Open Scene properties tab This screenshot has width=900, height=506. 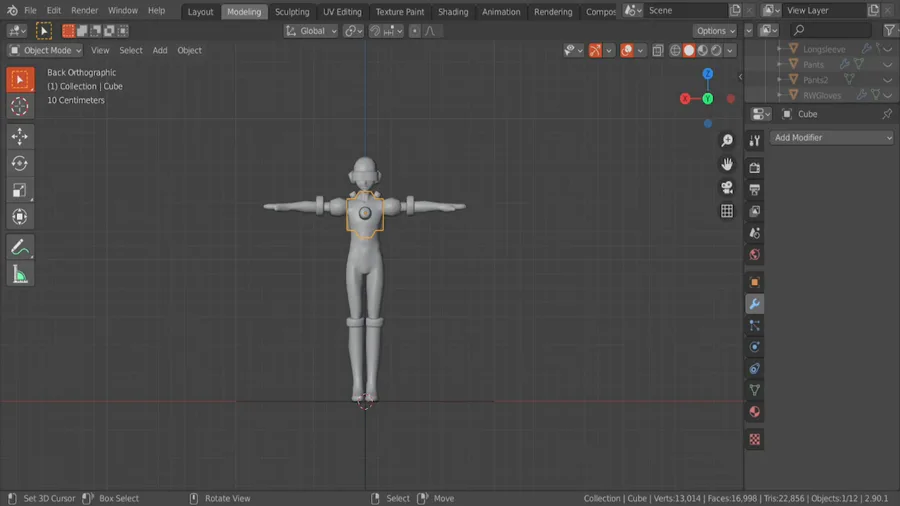pyautogui.click(x=755, y=233)
